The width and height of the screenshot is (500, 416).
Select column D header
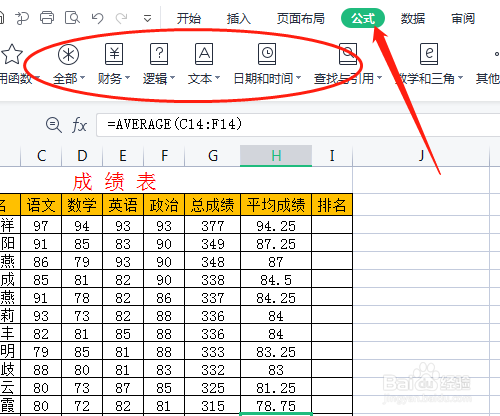tap(82, 156)
